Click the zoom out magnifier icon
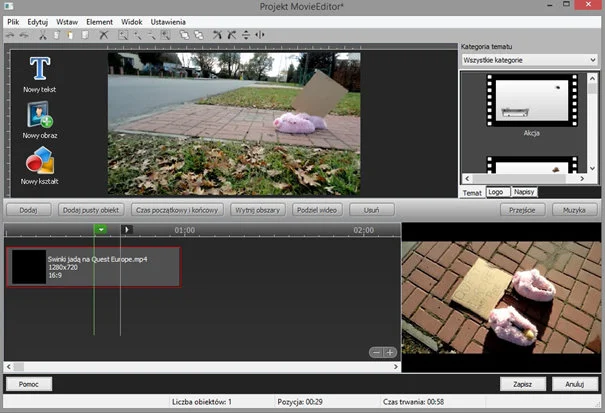605x413 pixels. [151, 35]
